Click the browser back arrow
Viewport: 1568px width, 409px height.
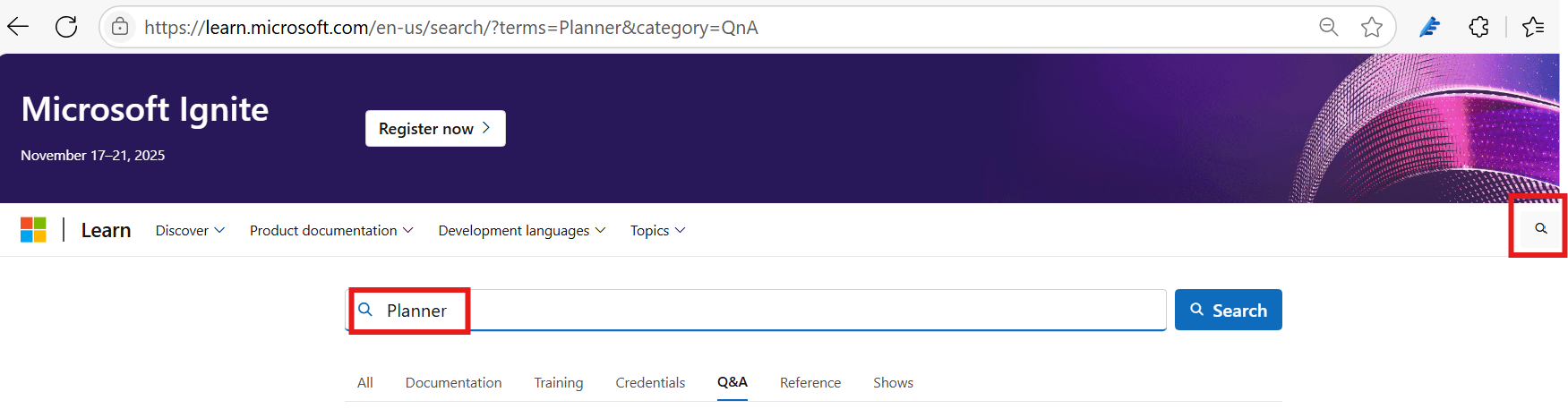click(18, 27)
